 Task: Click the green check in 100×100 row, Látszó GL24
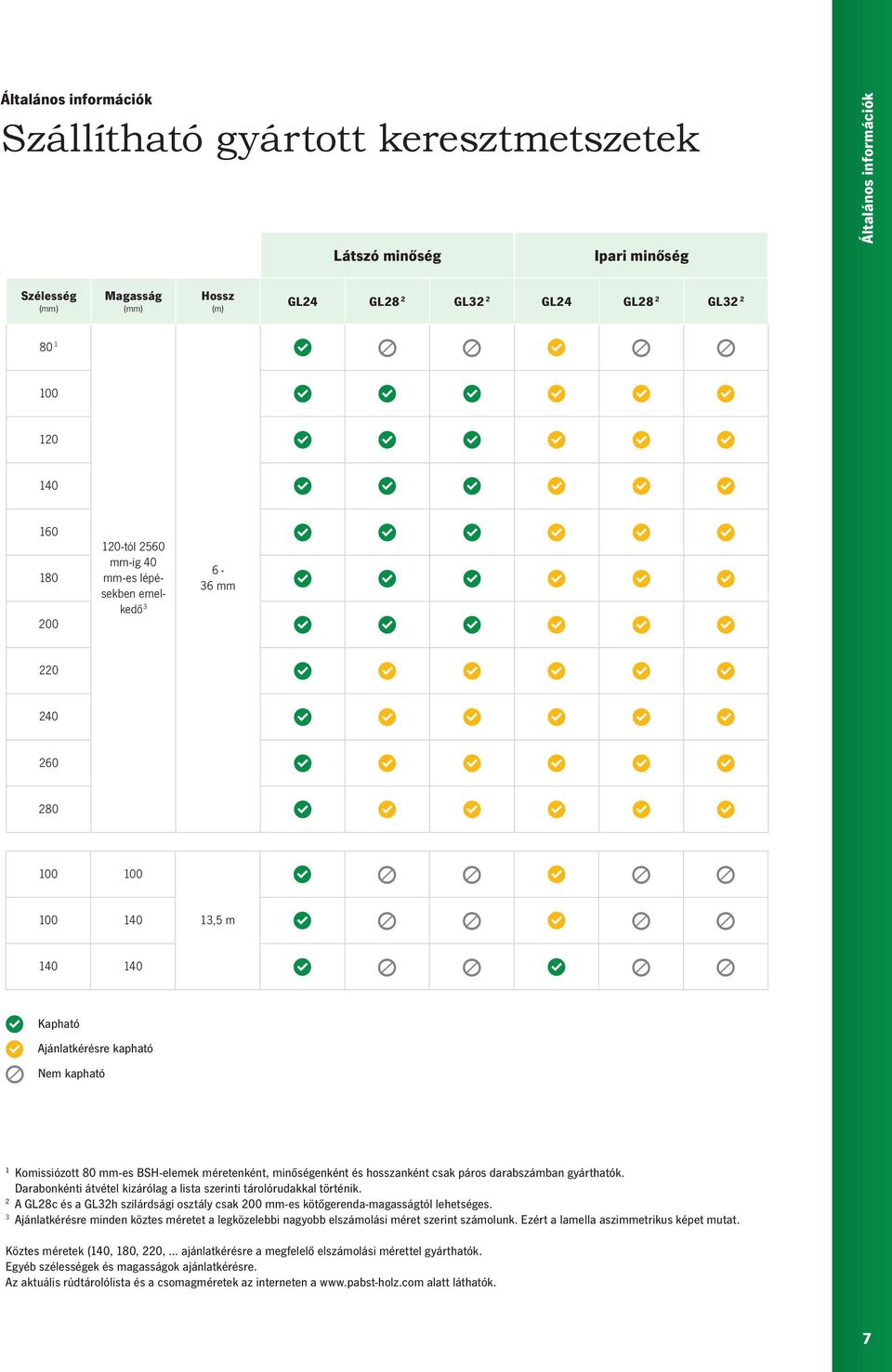click(303, 875)
